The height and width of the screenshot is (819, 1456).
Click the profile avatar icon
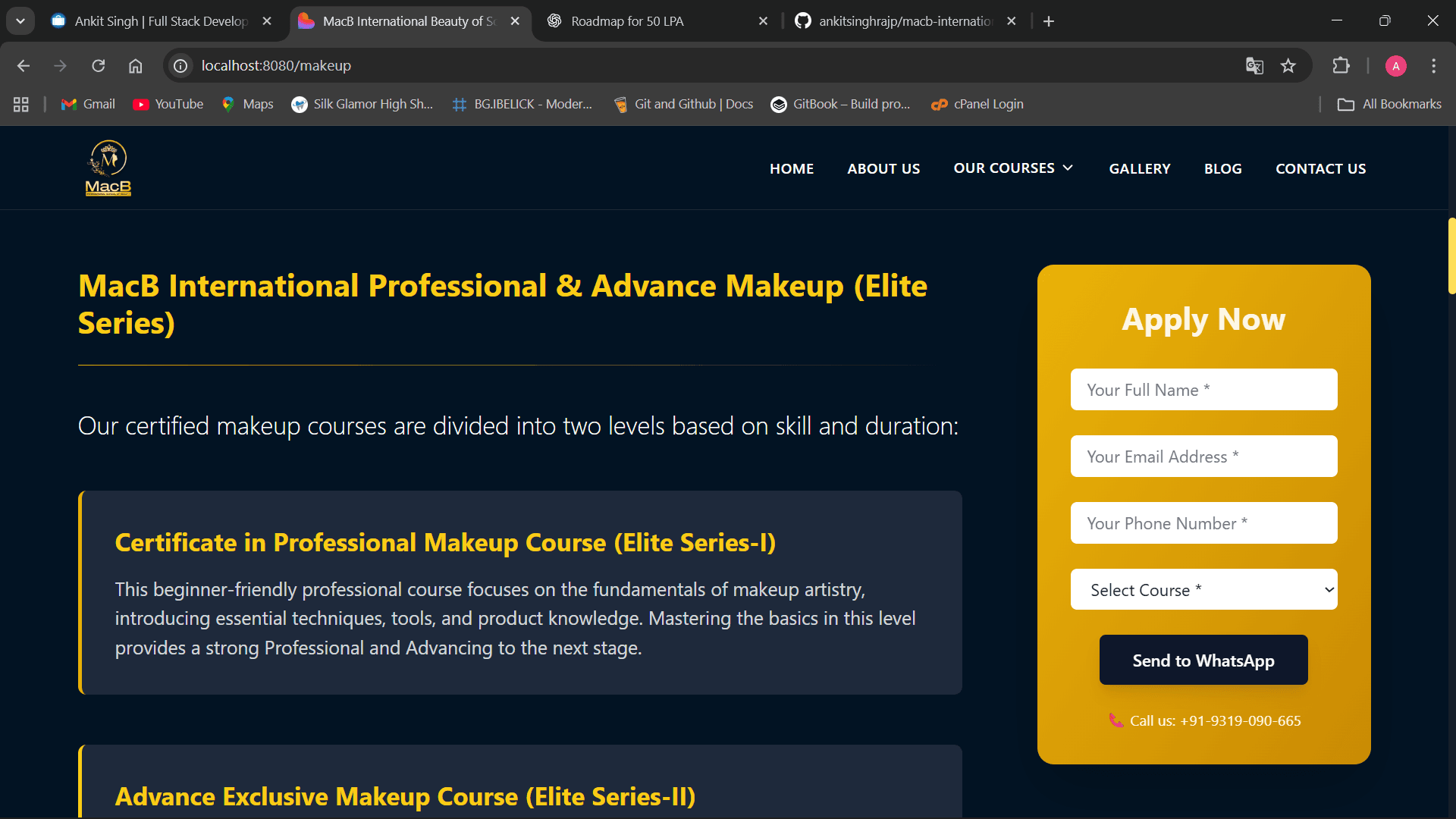(1395, 66)
